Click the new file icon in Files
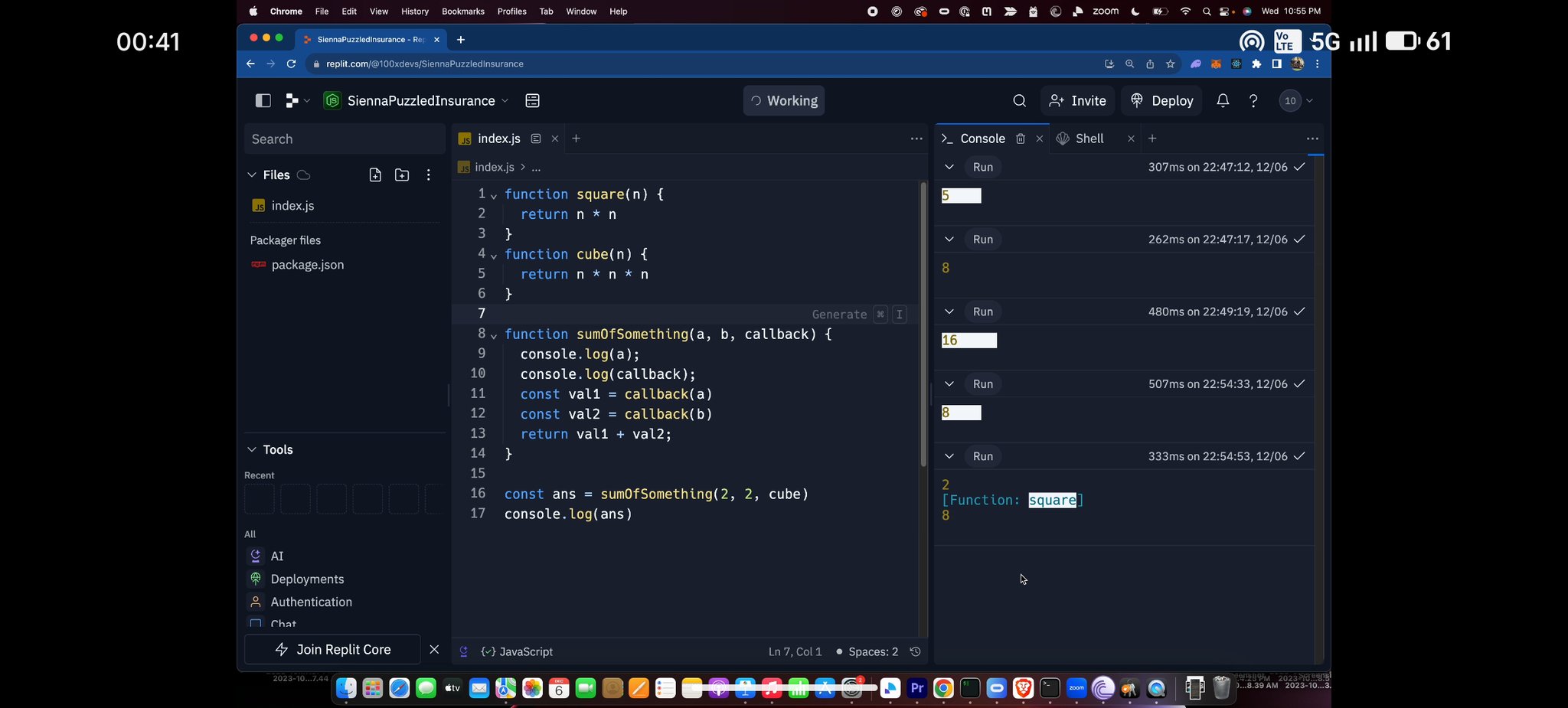This screenshot has height=708, width=1568. coord(375,175)
